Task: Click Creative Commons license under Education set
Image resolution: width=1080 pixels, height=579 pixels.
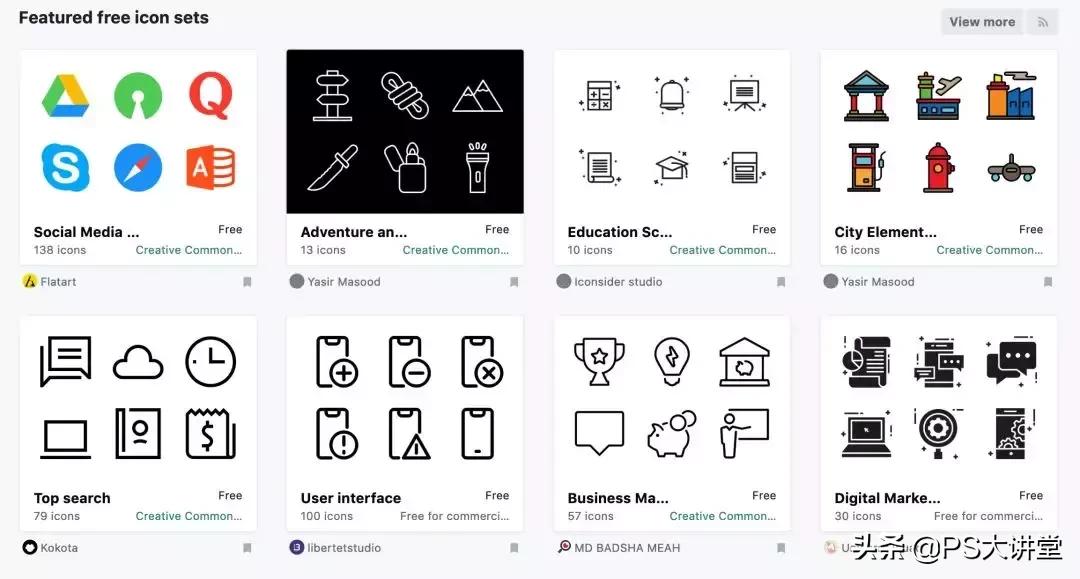Action: tap(723, 250)
